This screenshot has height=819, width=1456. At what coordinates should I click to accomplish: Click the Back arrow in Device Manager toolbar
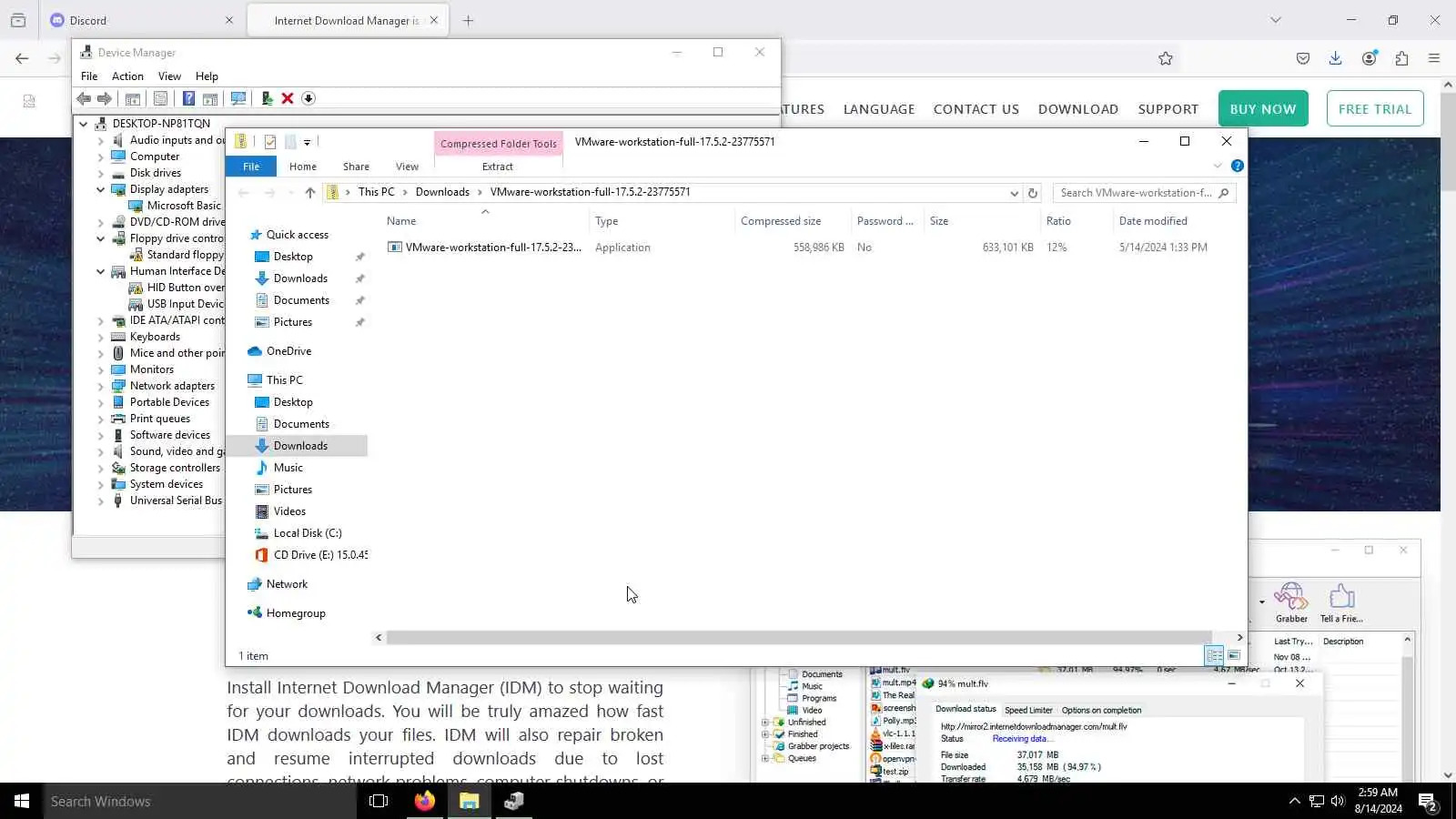[x=84, y=98]
